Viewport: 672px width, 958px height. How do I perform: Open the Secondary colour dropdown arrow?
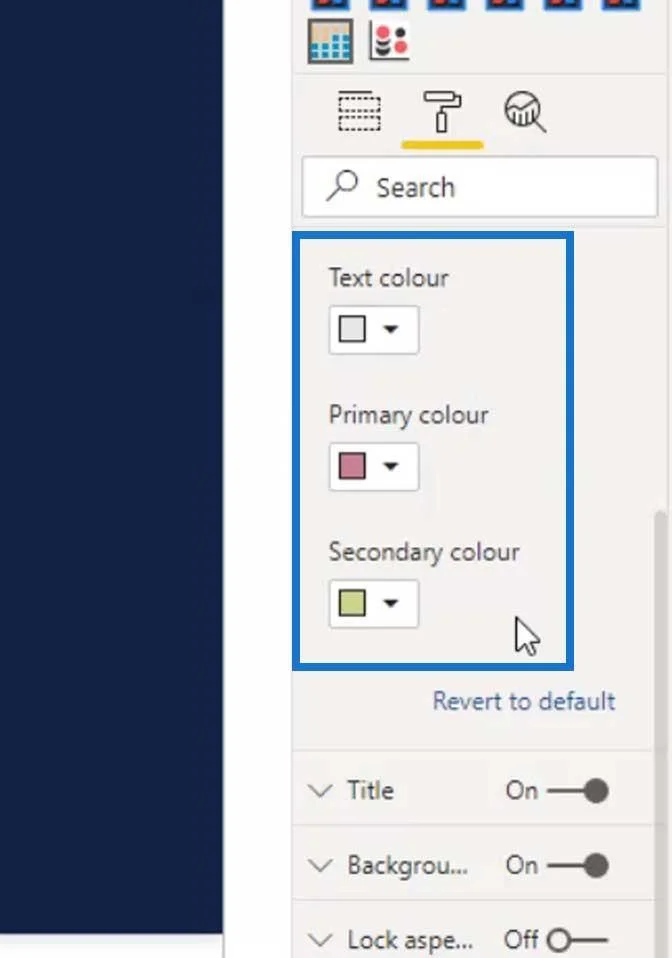click(x=390, y=603)
